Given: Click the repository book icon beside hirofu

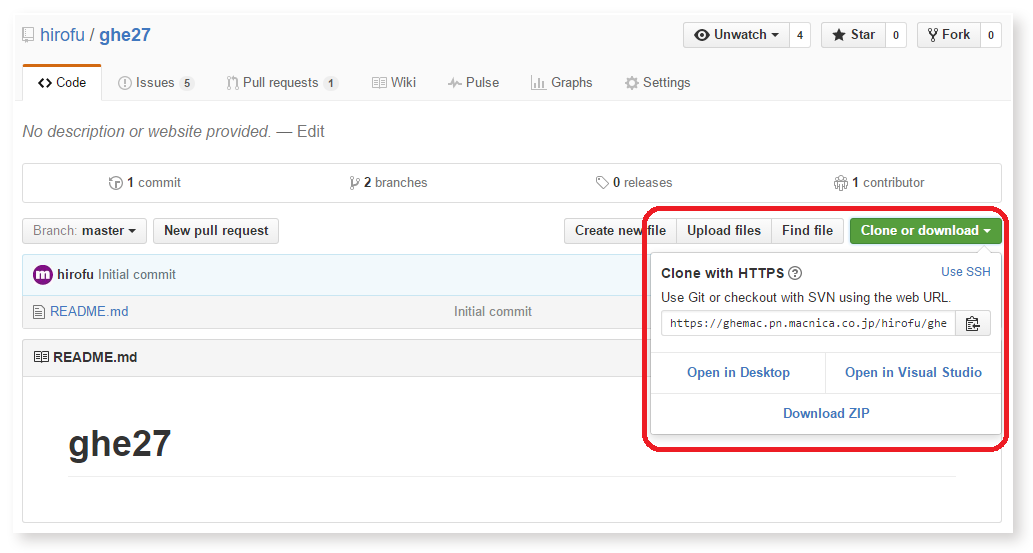Looking at the screenshot, I should pyautogui.click(x=28, y=35).
